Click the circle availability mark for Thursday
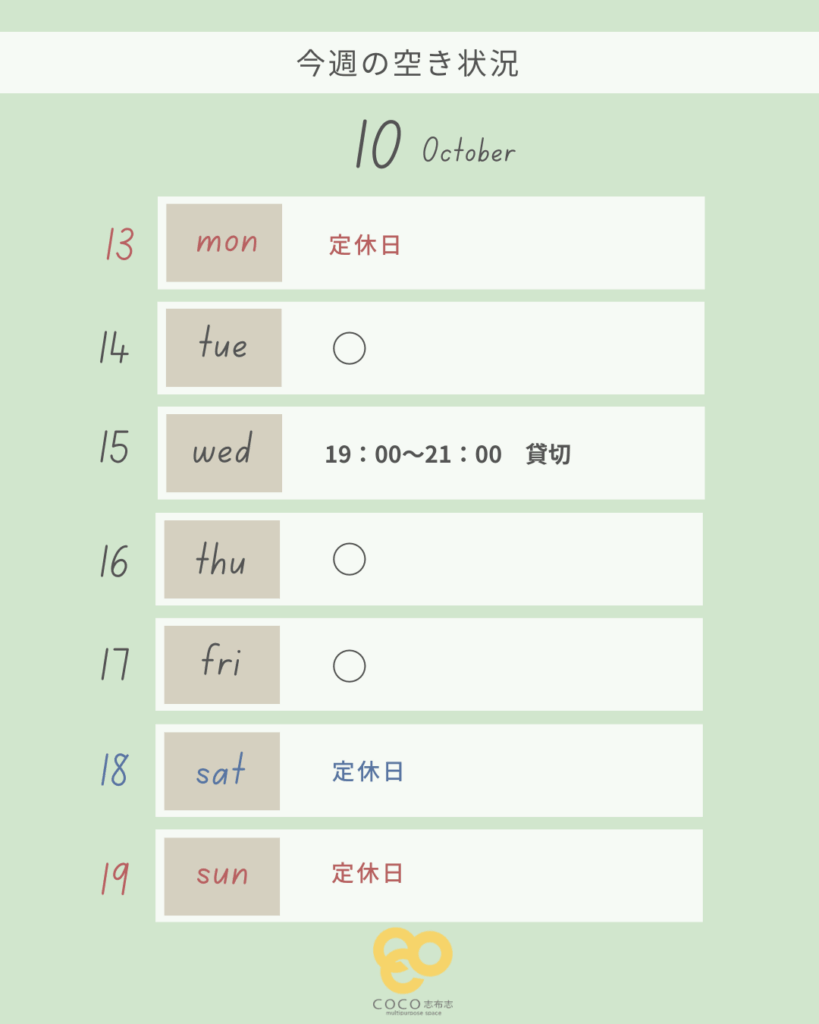 [349, 560]
